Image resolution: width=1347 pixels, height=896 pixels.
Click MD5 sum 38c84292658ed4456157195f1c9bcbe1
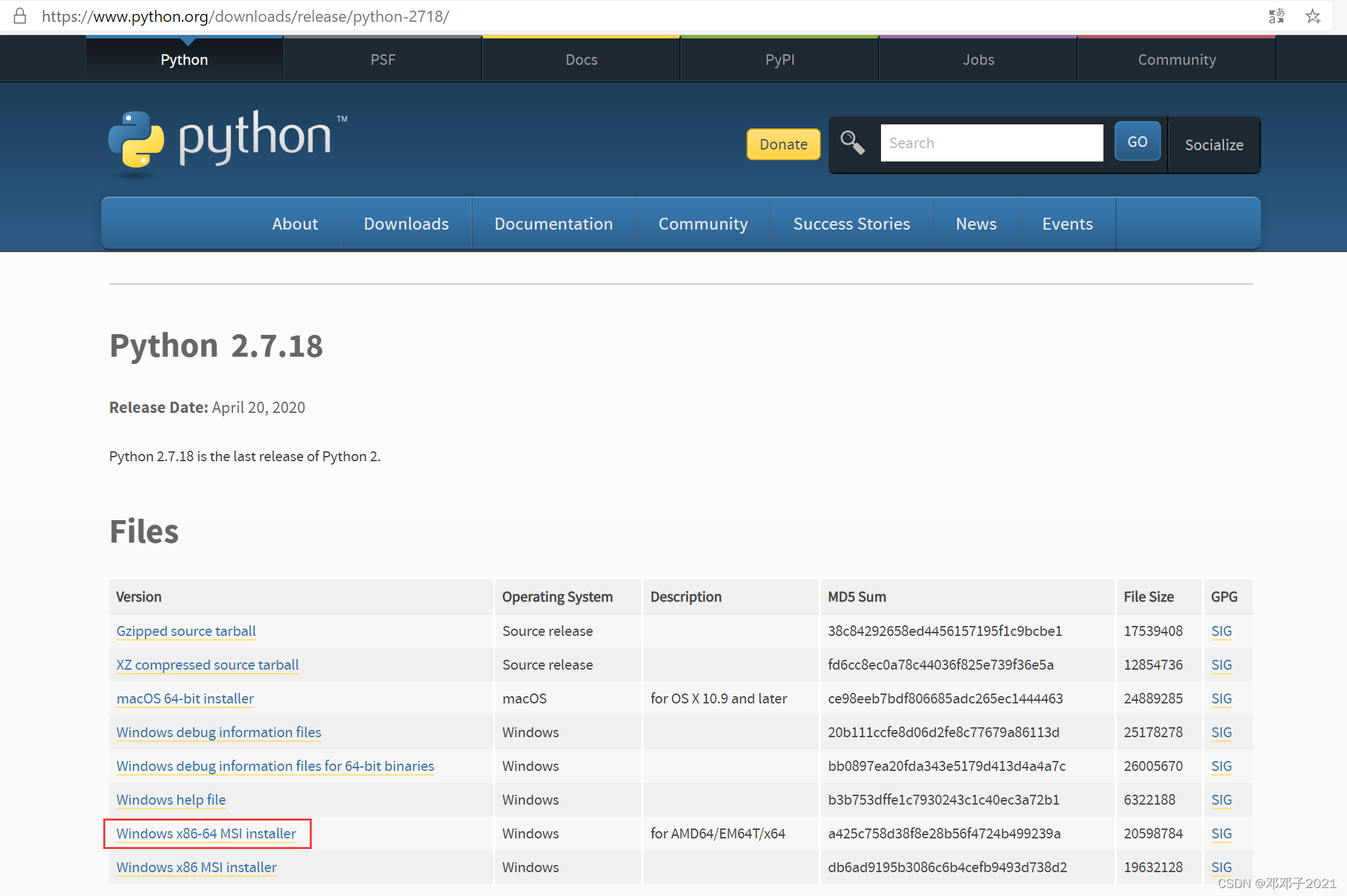945,631
